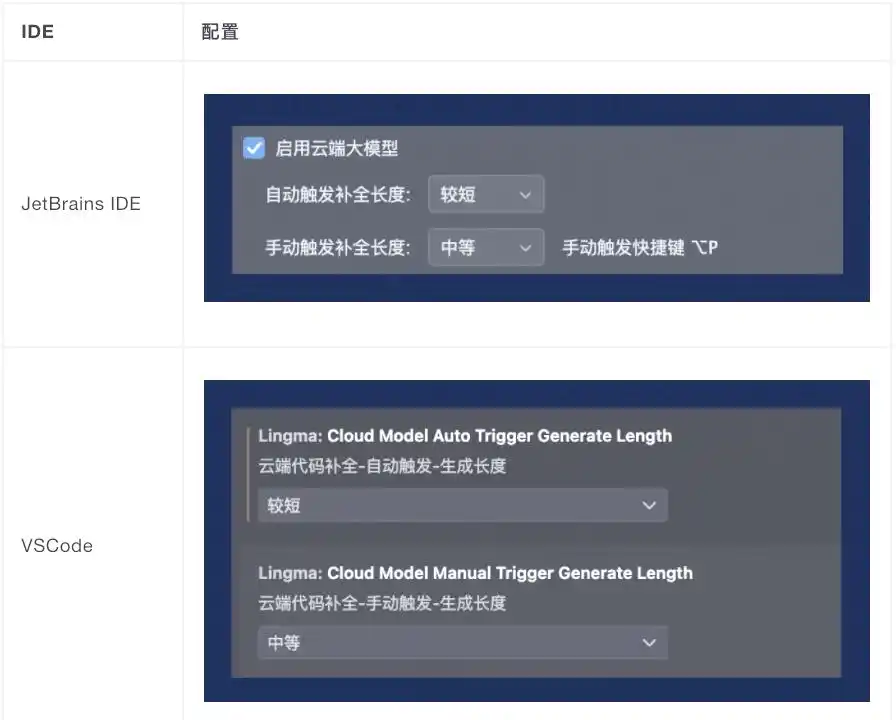
Task: Click the IDE column header
Action: (x=37, y=31)
